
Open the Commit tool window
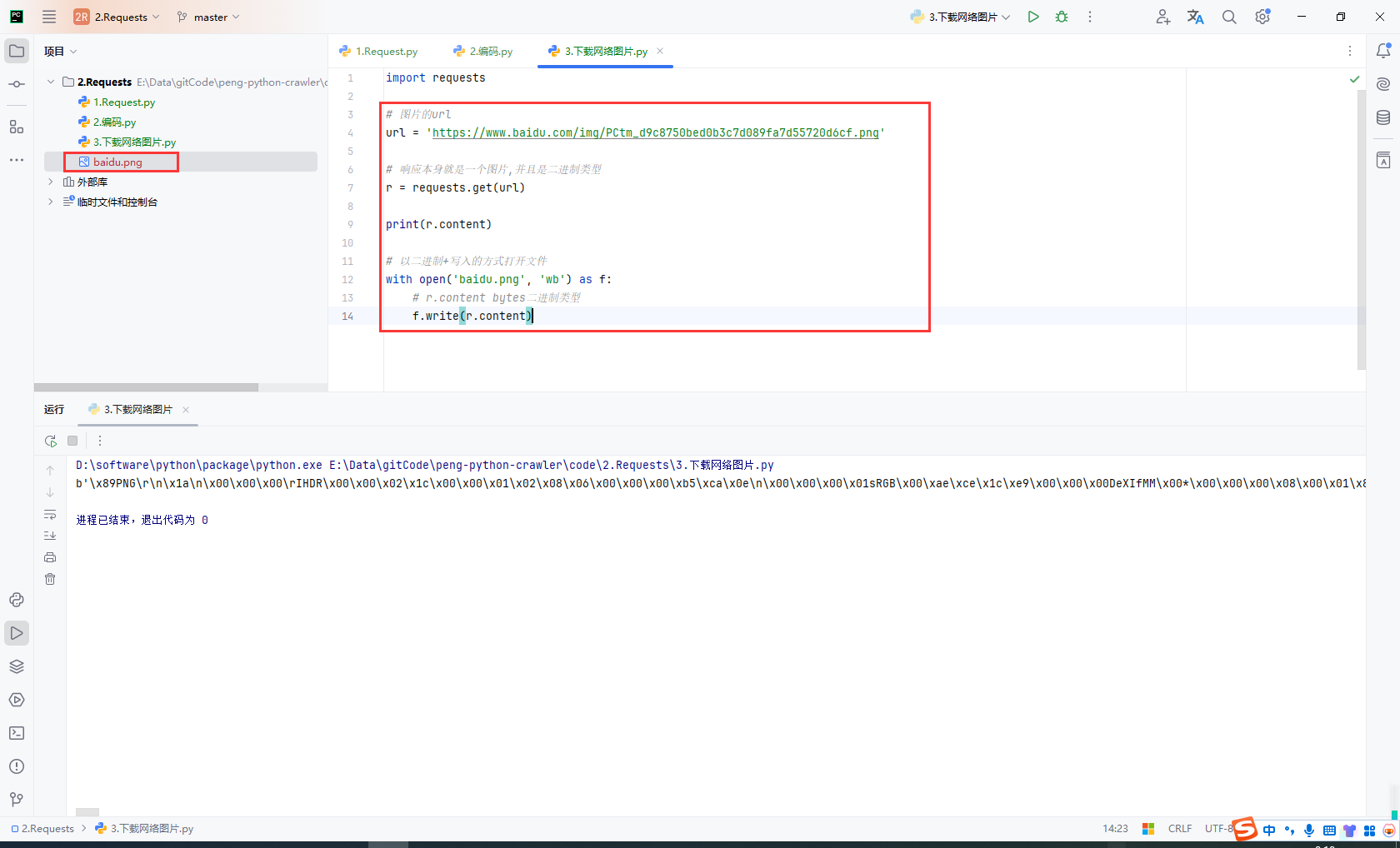pyautogui.click(x=17, y=84)
